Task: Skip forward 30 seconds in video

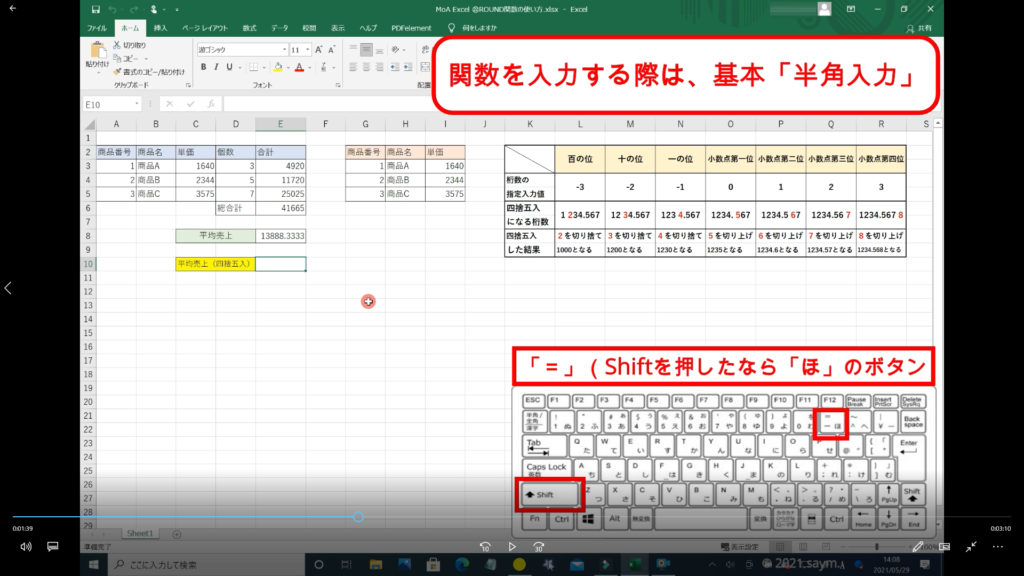Action: [539, 547]
